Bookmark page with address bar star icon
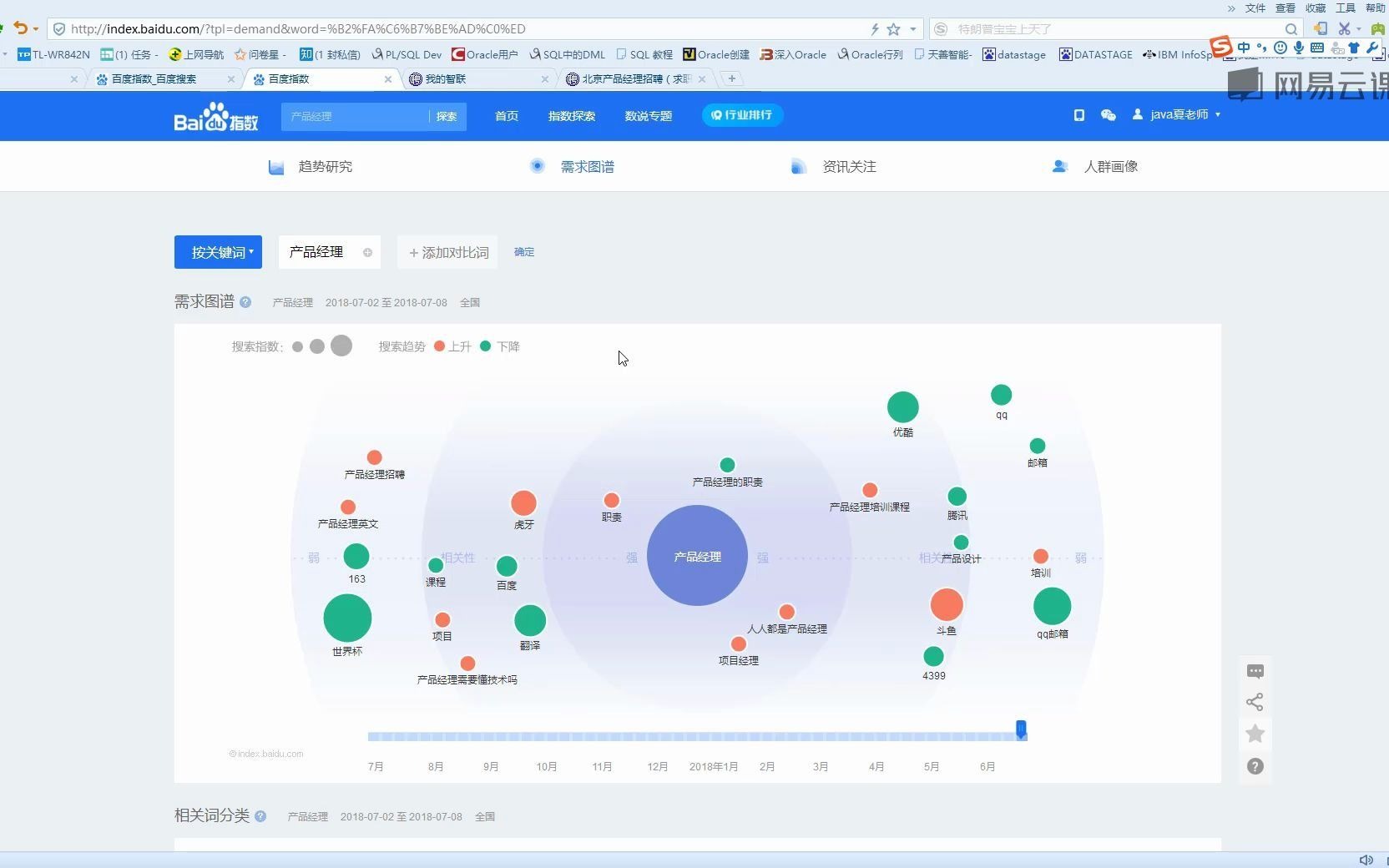This screenshot has height=868, width=1389. pyautogui.click(x=893, y=29)
